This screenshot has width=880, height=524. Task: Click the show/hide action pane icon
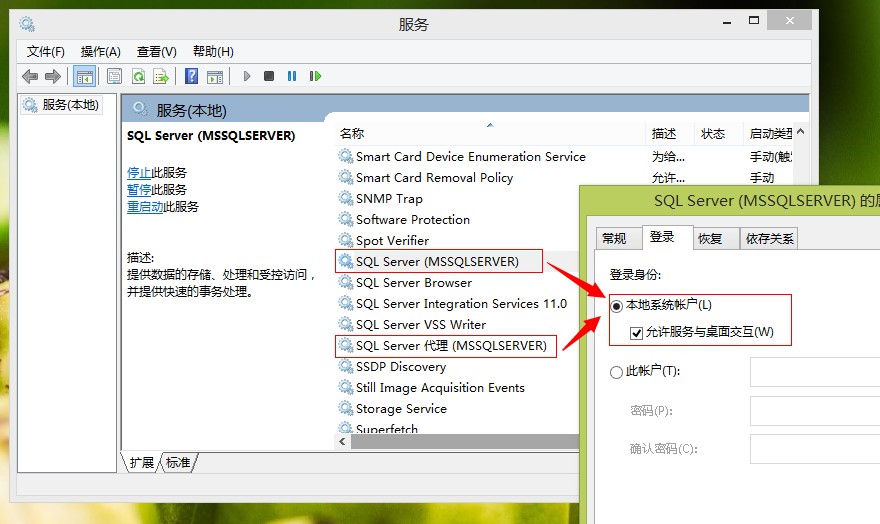pyautogui.click(x=215, y=76)
